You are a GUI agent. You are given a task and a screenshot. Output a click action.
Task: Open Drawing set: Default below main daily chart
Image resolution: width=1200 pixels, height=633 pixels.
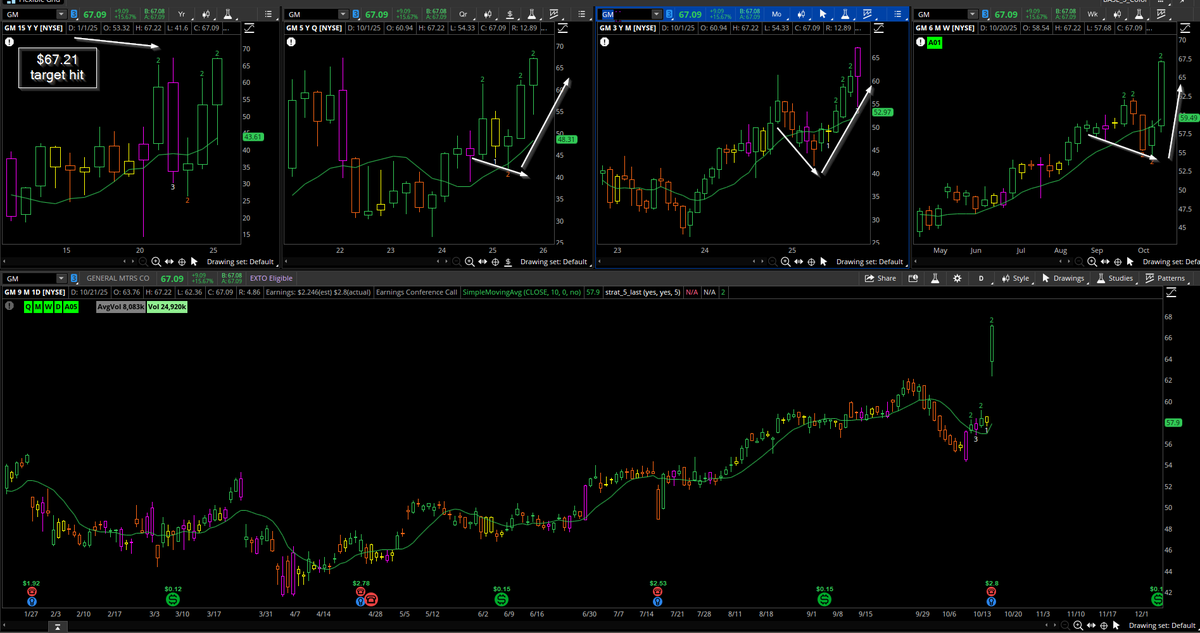(x=1164, y=625)
